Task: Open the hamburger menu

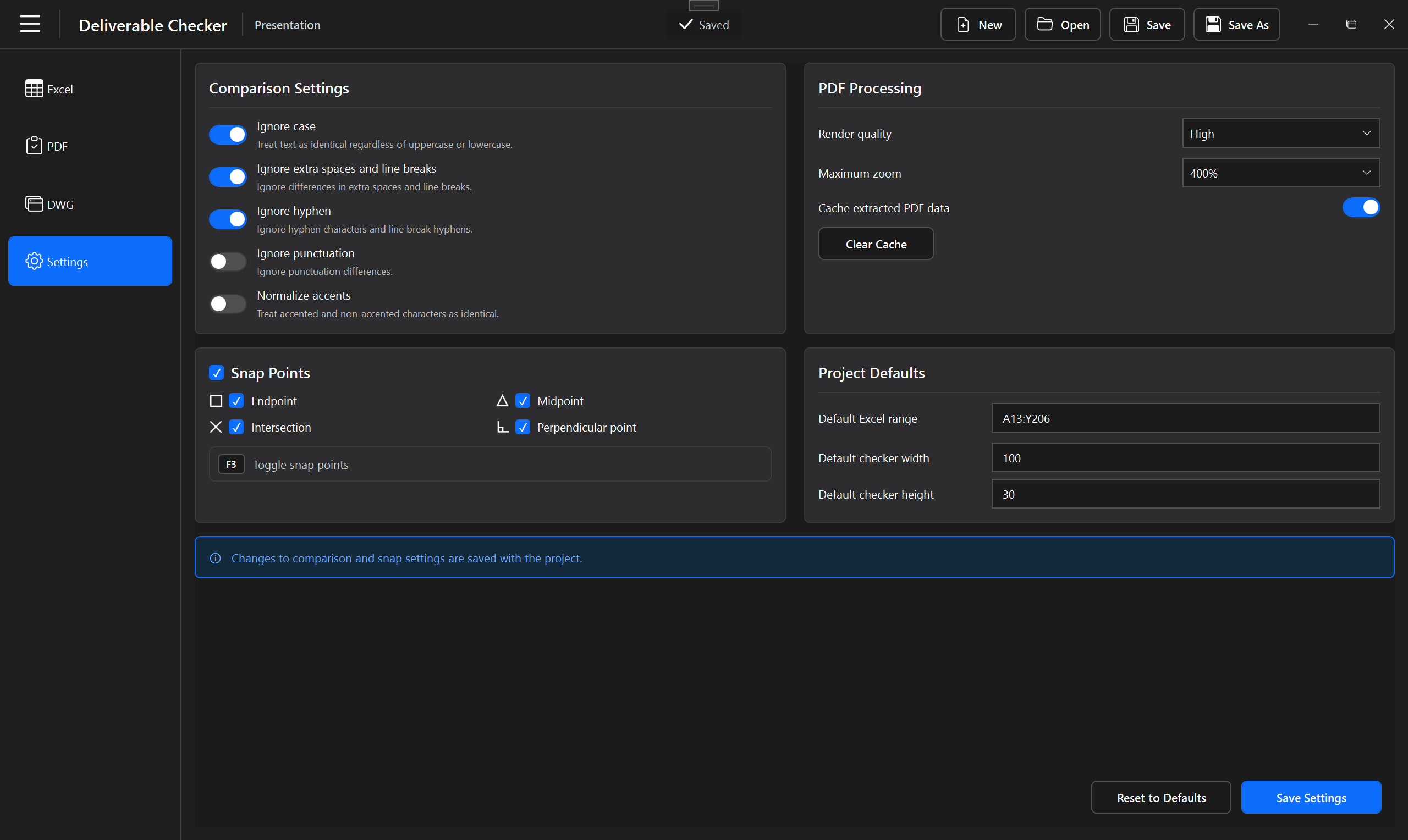Action: pyautogui.click(x=30, y=24)
